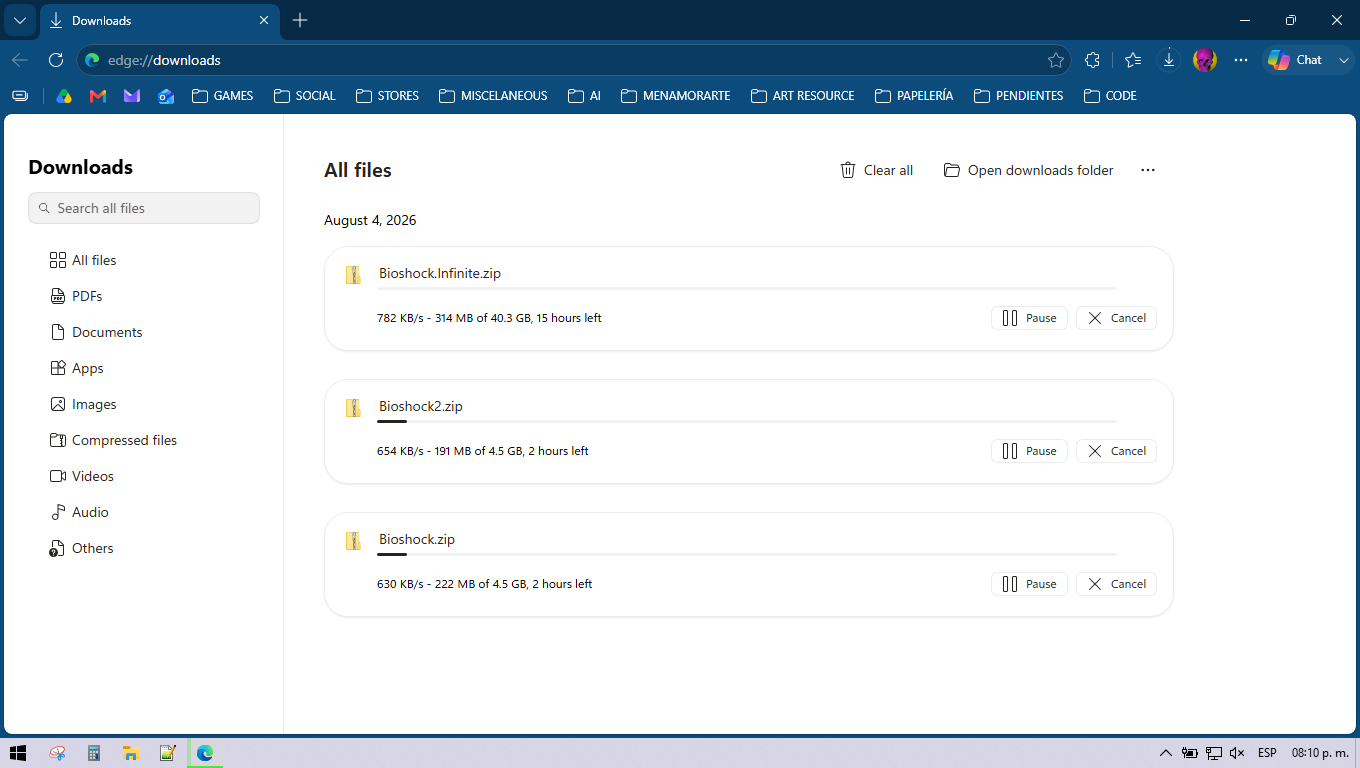
Task: Open the STORES bookmarks folder
Action: tap(387, 96)
